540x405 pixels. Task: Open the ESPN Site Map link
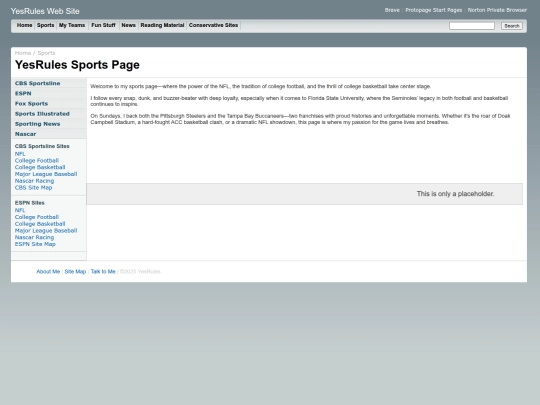pos(35,244)
